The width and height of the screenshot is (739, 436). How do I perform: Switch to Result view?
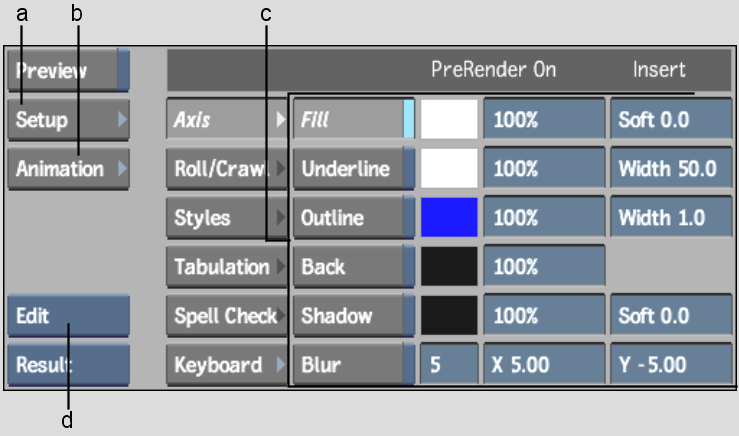68,364
